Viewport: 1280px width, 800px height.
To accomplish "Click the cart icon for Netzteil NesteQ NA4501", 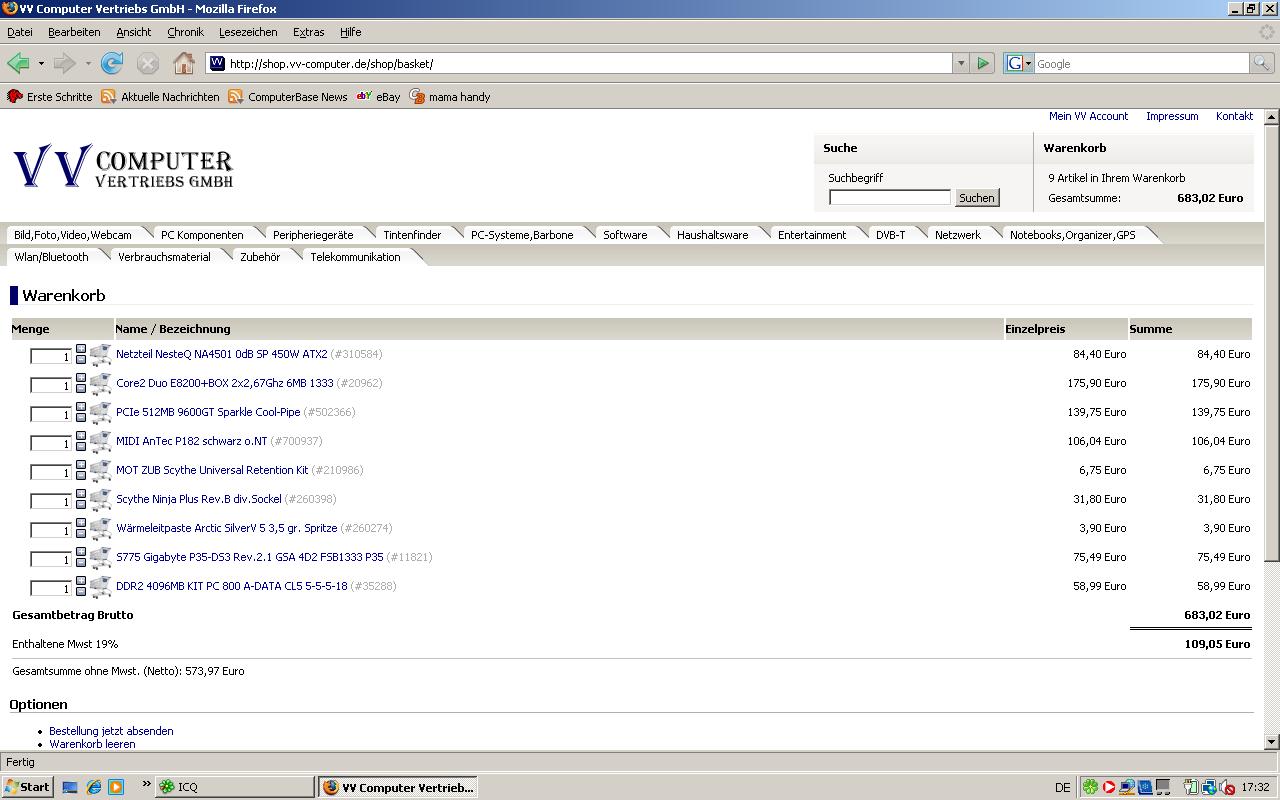I will (100, 355).
